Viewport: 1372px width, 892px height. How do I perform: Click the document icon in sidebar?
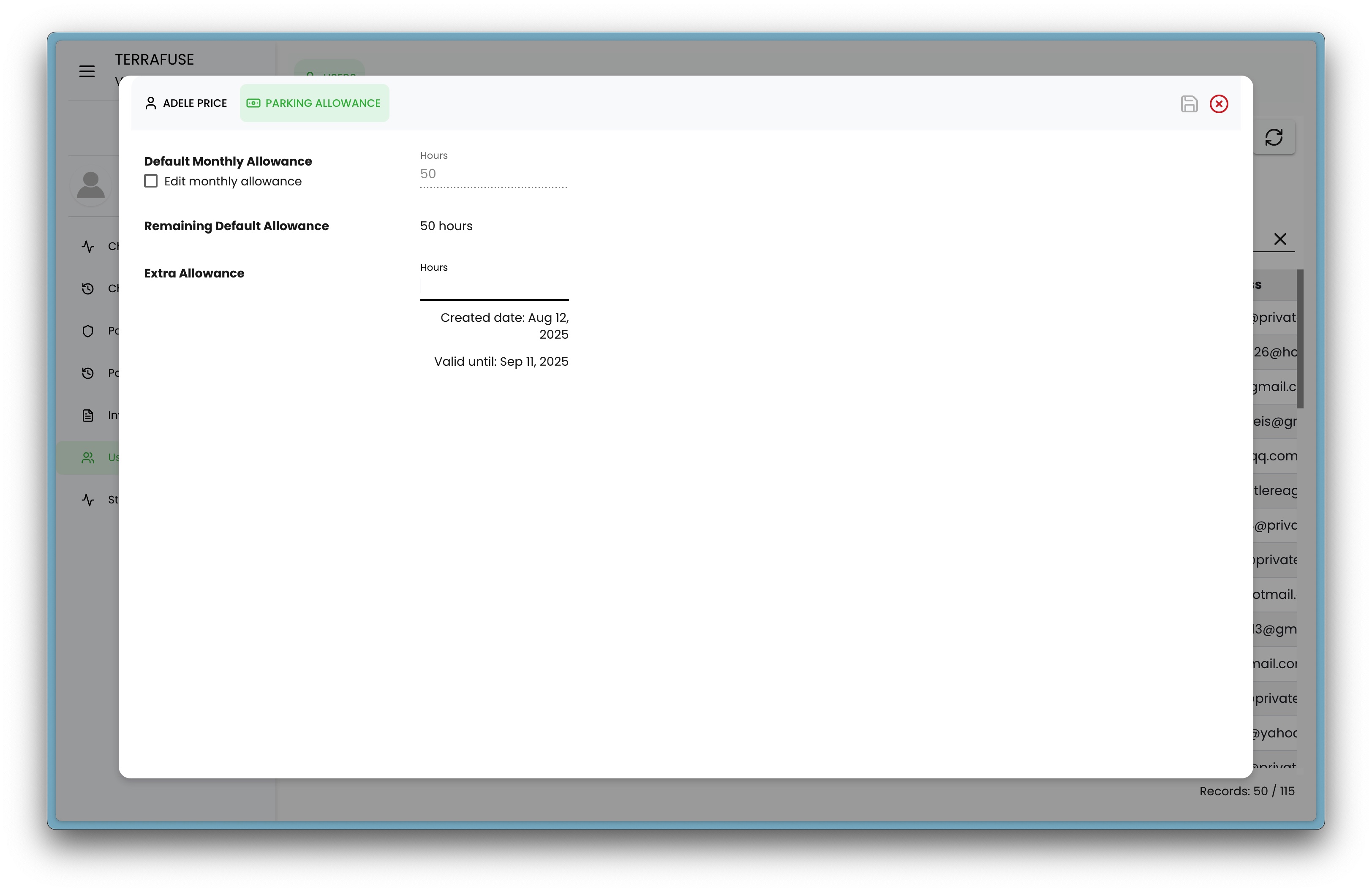point(87,416)
